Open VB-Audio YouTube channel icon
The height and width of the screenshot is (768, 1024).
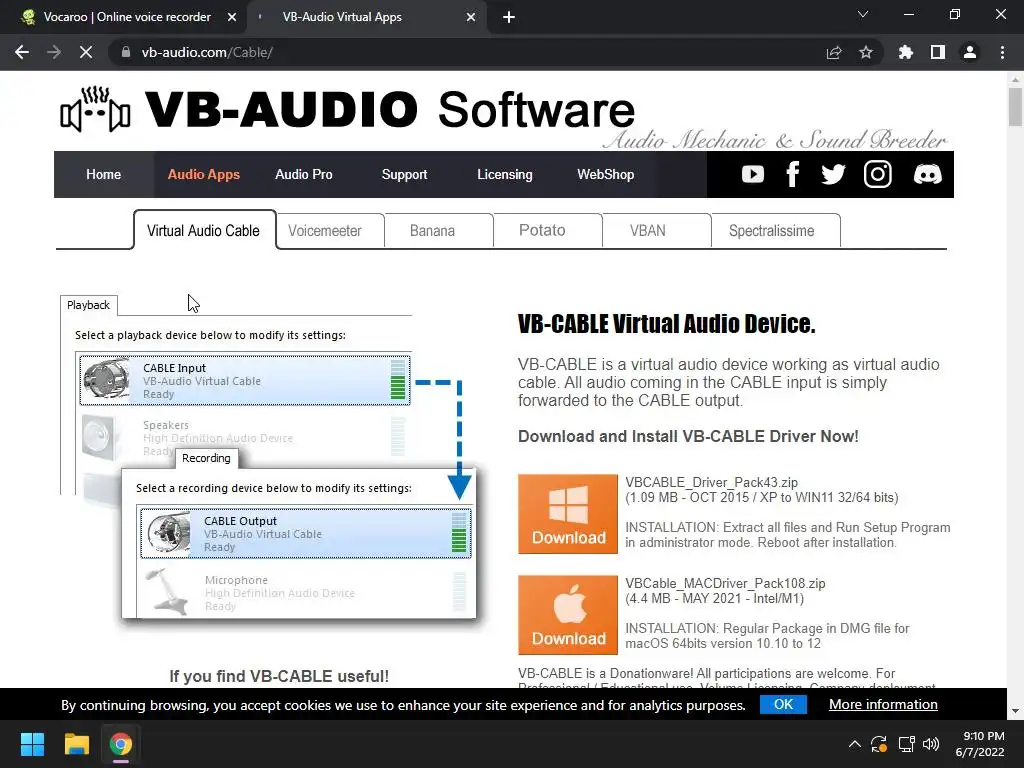tap(752, 174)
